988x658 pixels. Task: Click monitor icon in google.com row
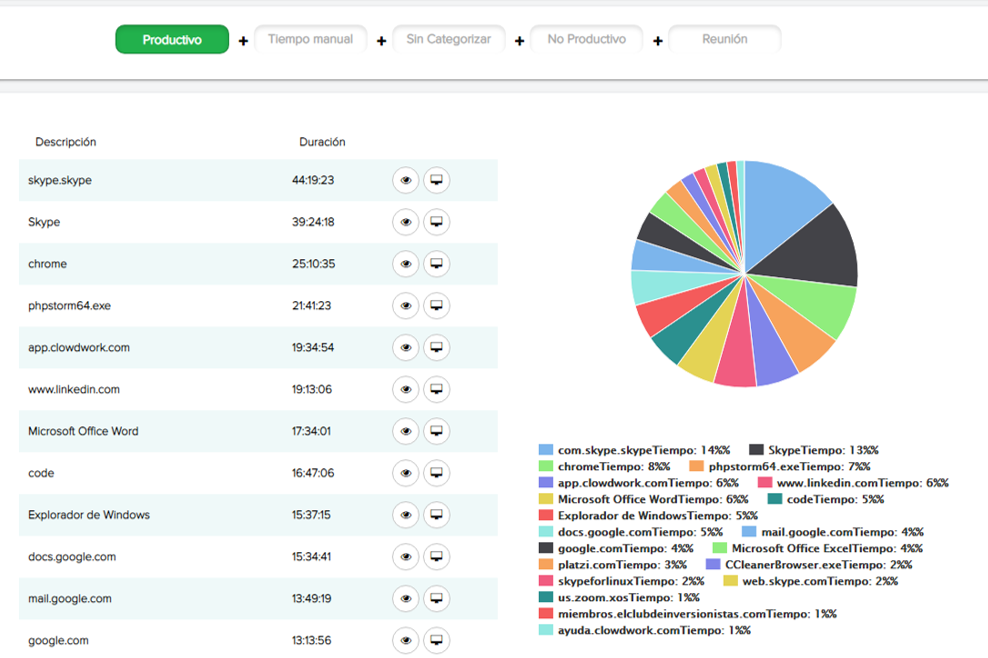click(x=436, y=640)
